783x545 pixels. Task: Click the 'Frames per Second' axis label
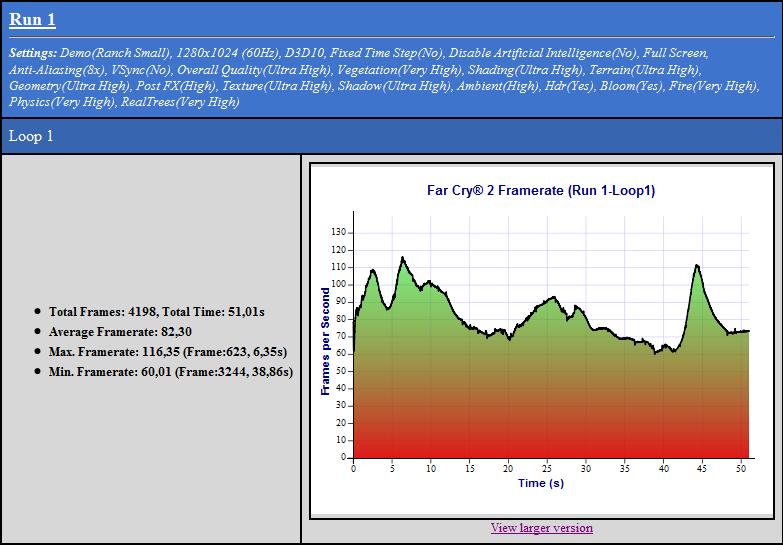pos(326,341)
